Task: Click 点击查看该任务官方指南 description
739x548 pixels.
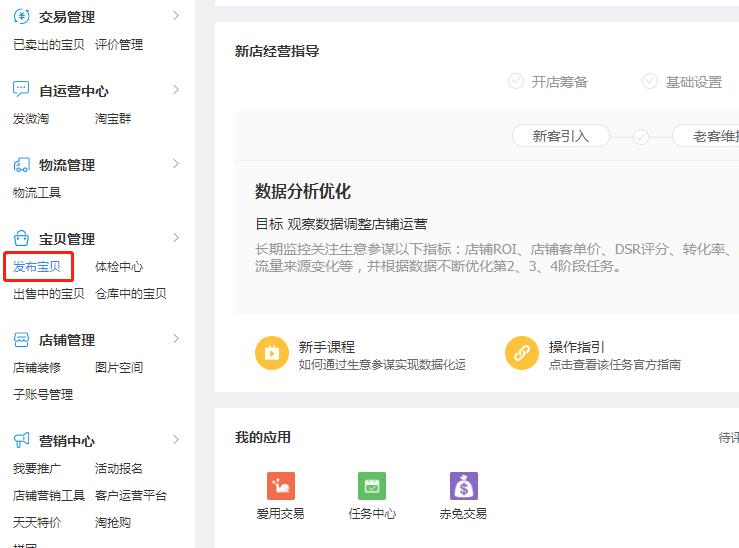Action: tap(615, 365)
